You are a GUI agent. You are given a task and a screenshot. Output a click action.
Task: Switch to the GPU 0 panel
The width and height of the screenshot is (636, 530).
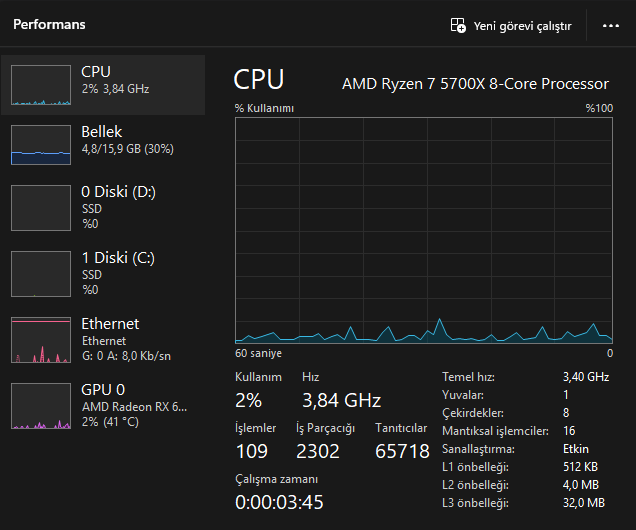[103, 406]
